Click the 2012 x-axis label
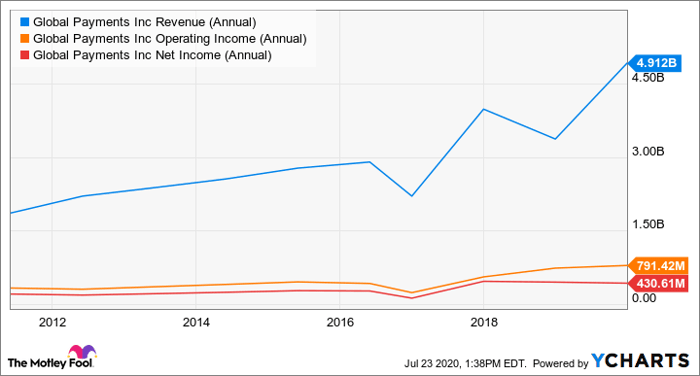Screen dimensions: 700x376 click(52, 322)
